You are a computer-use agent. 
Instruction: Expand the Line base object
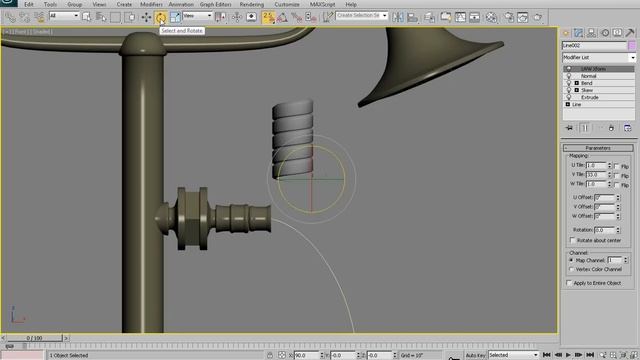click(568, 104)
